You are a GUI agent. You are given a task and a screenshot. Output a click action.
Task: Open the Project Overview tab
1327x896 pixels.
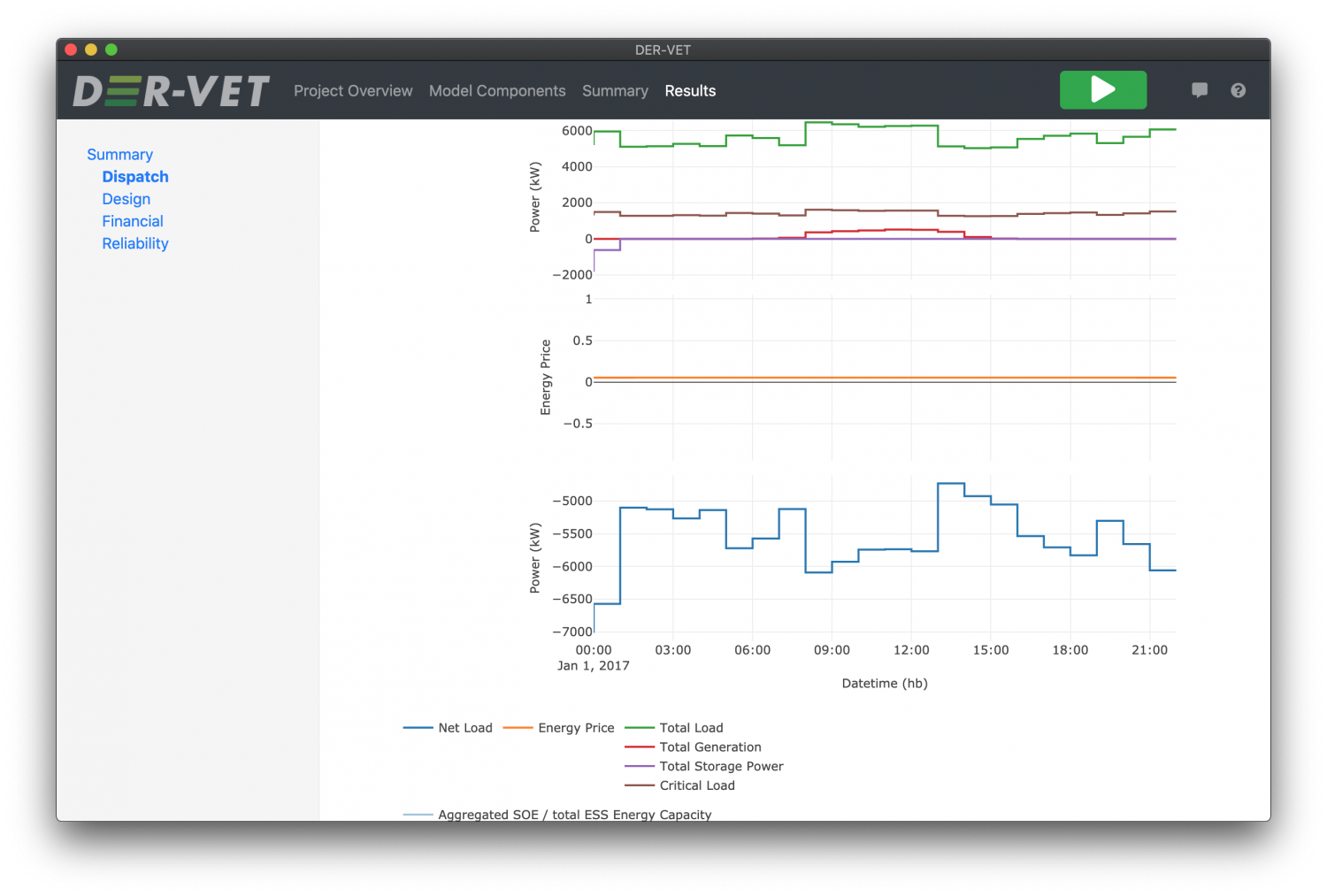[x=353, y=90]
